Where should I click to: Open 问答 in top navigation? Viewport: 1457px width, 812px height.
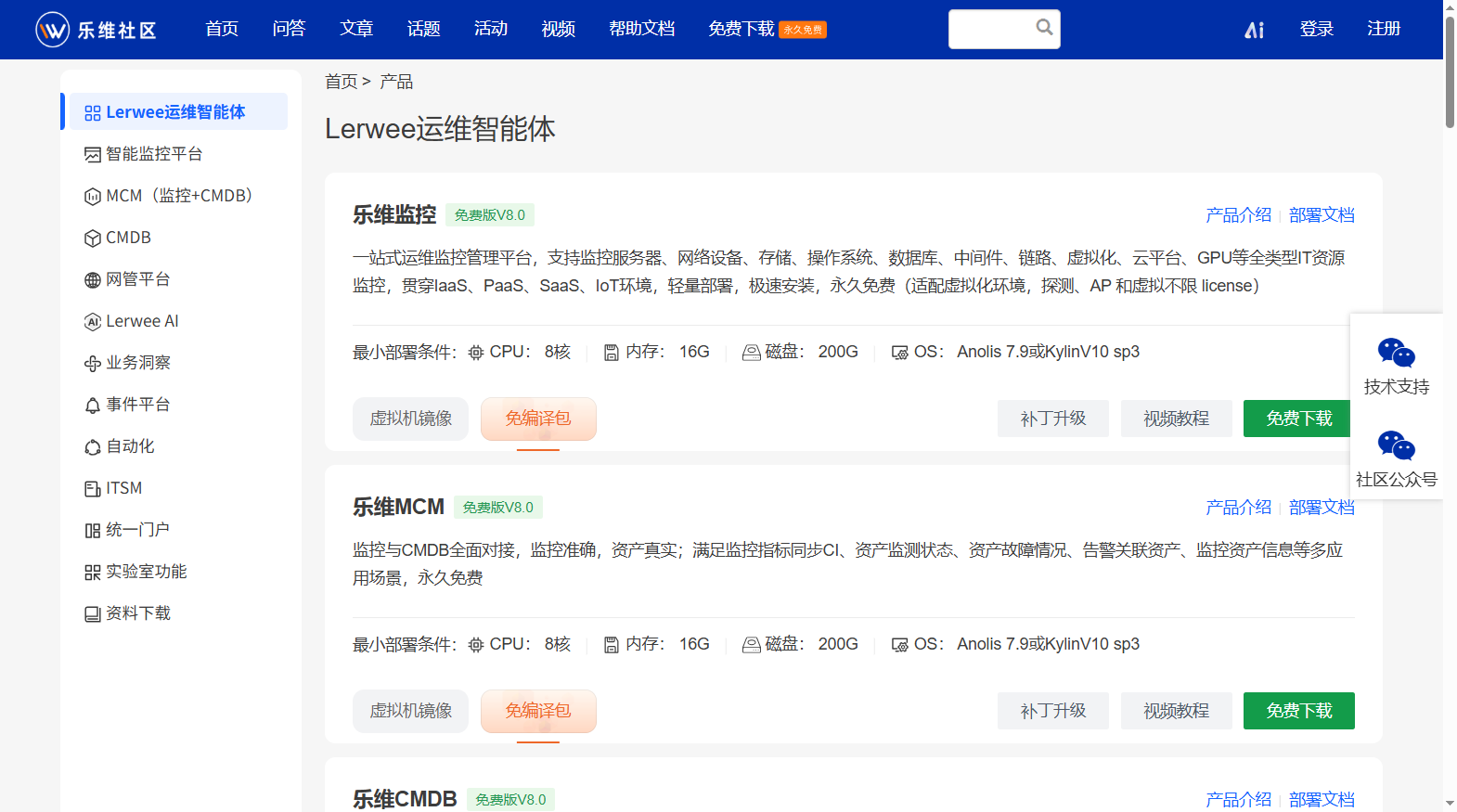pos(290,29)
